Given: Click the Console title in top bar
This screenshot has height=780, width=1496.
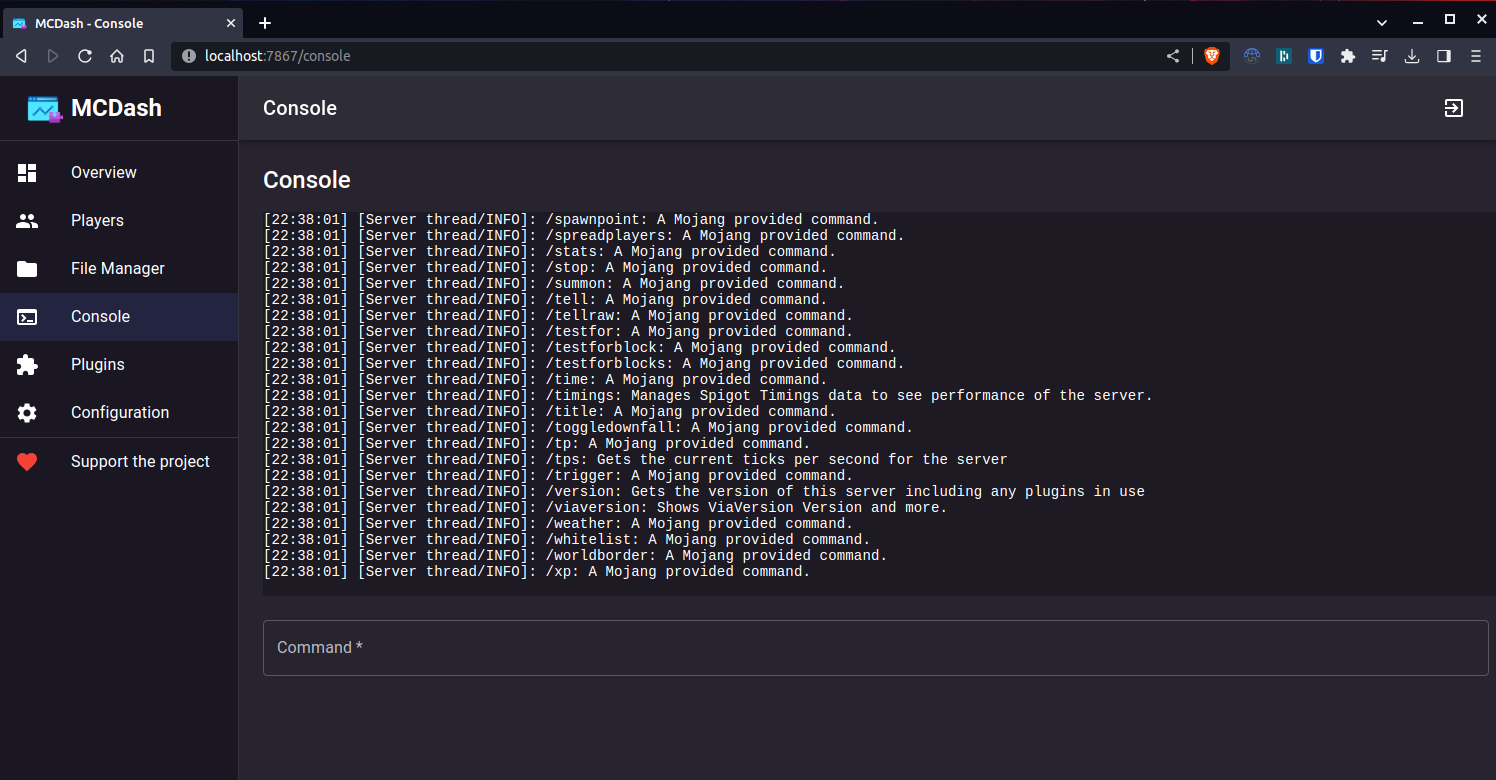Looking at the screenshot, I should (x=300, y=108).
